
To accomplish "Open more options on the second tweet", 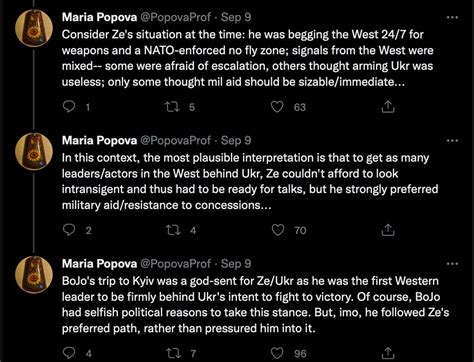I will pos(452,140).
